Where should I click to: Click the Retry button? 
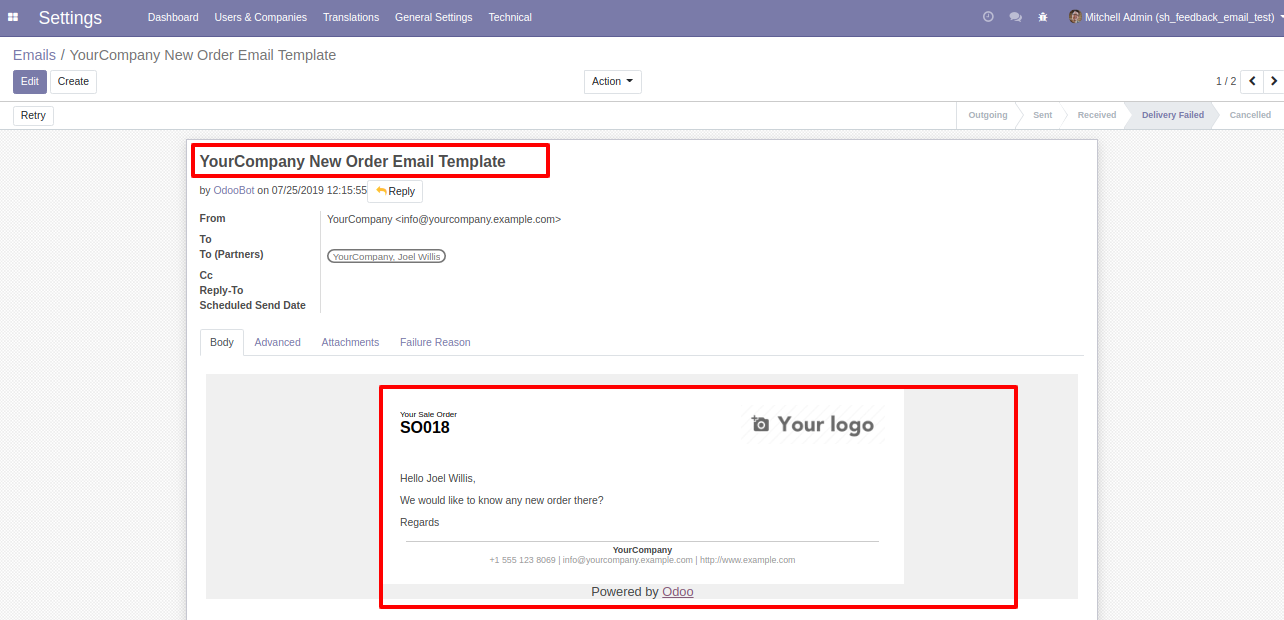coord(33,116)
